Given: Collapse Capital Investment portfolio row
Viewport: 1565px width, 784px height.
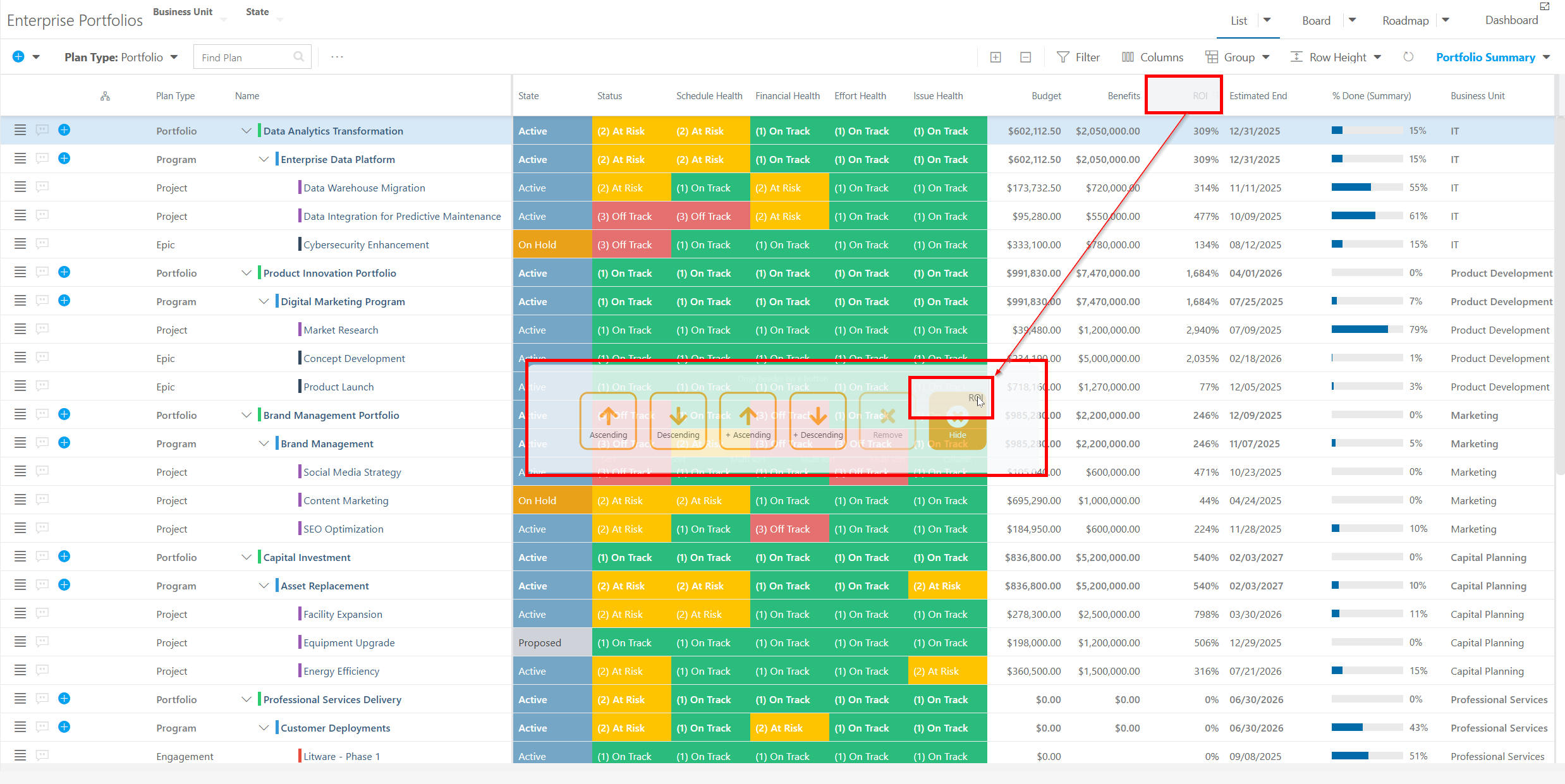Looking at the screenshot, I should click(247, 557).
